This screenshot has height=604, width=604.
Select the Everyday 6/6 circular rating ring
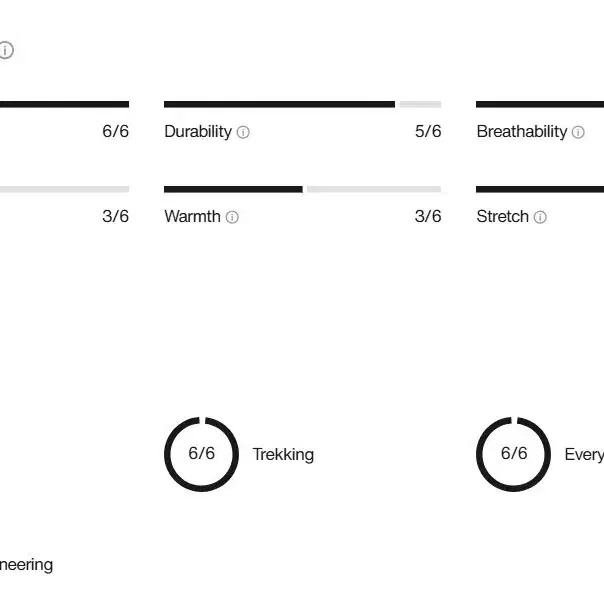[513, 454]
